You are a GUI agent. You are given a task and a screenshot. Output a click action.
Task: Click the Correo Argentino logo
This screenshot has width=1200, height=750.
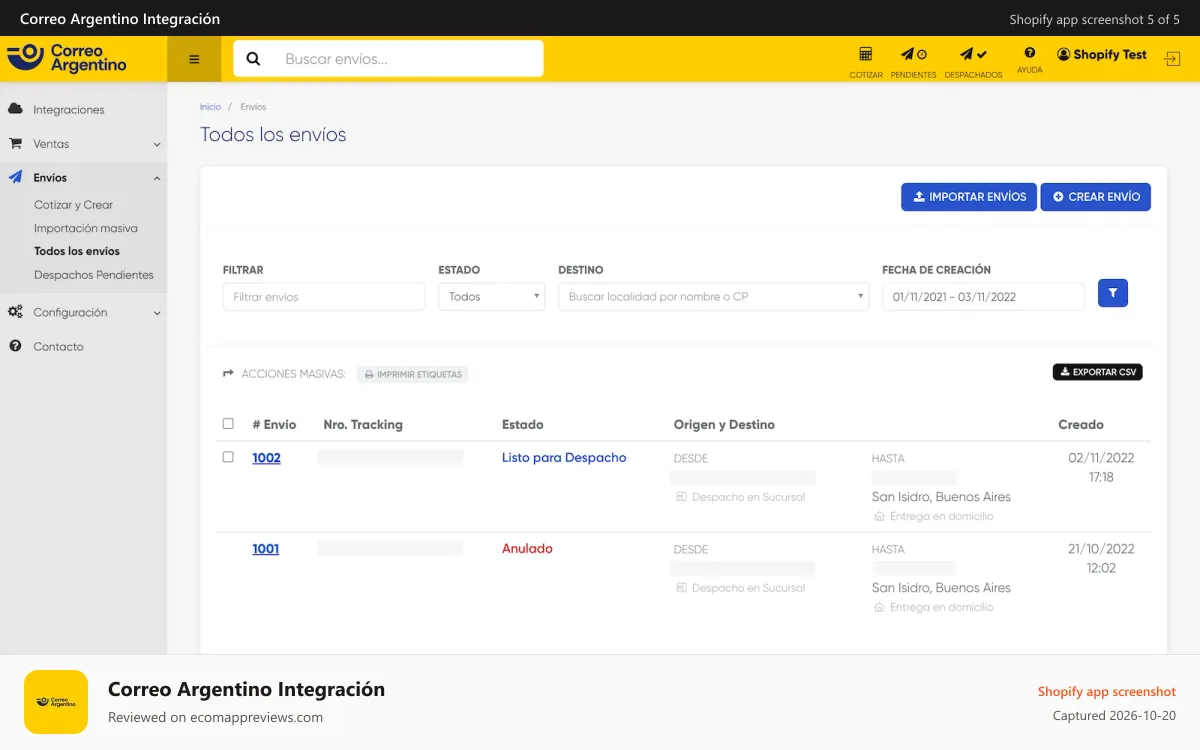tap(67, 58)
